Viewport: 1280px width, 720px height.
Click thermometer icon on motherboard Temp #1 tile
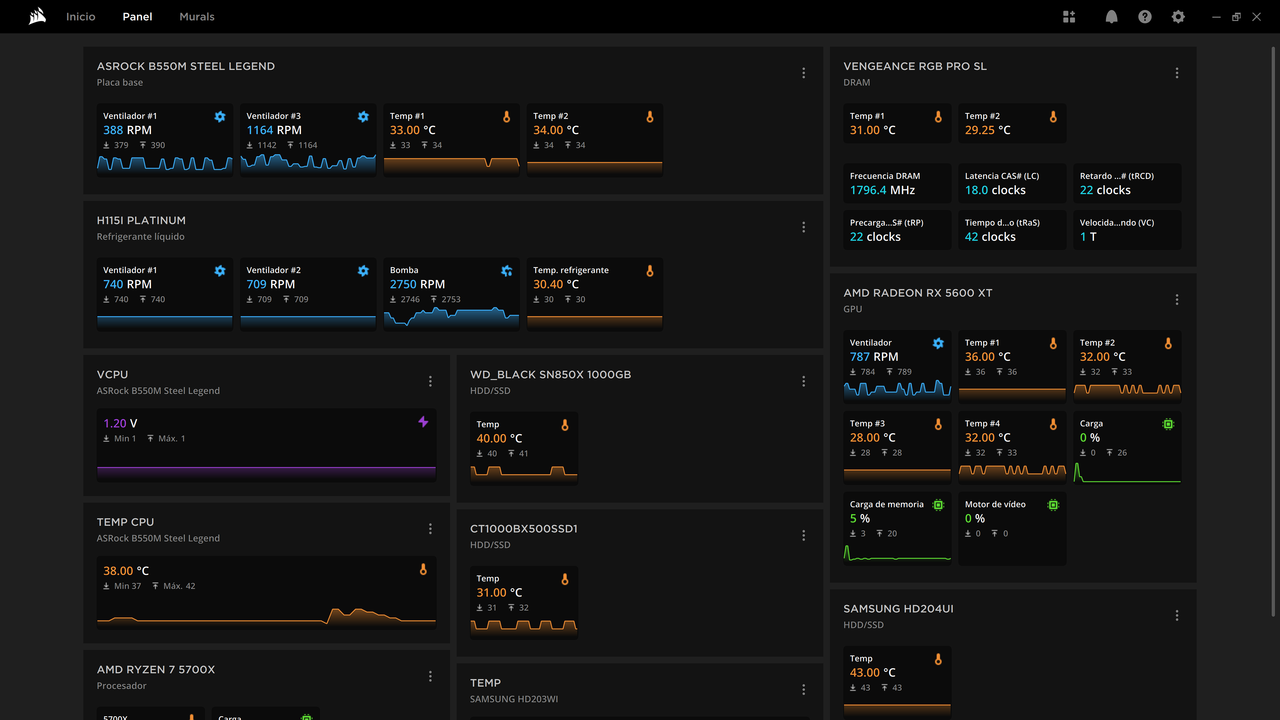pos(506,117)
